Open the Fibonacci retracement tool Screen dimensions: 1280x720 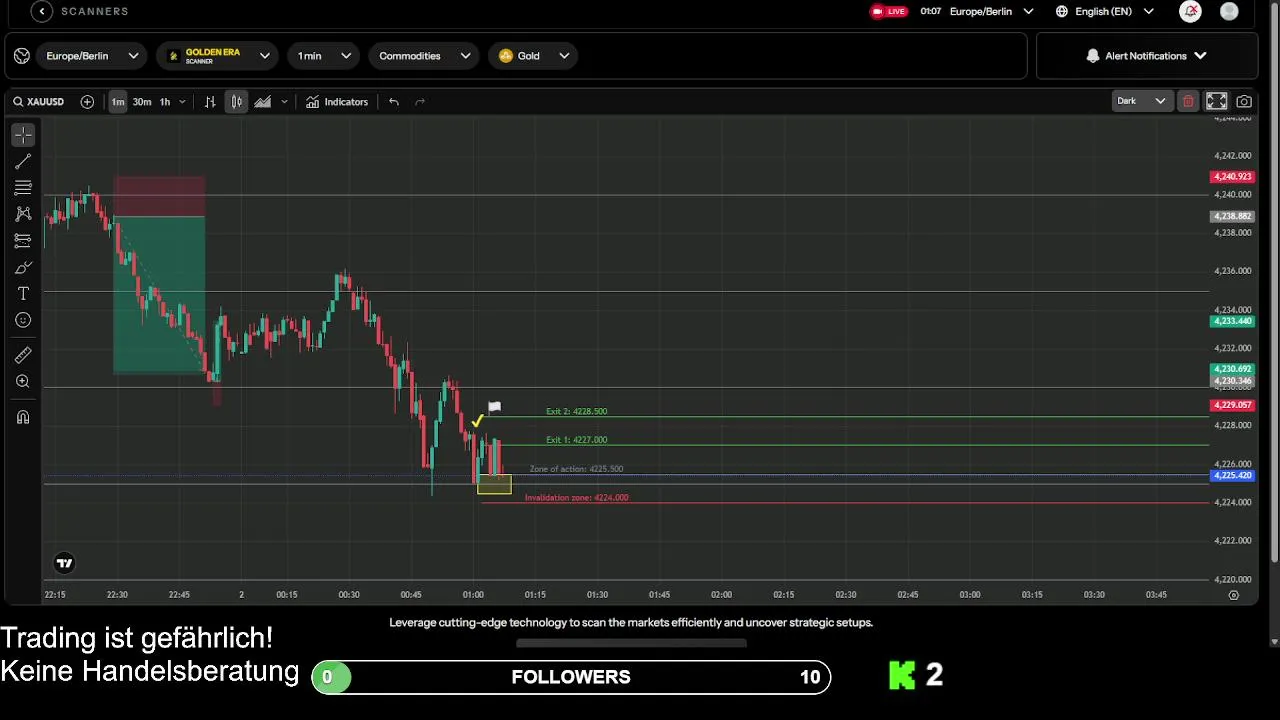point(23,188)
